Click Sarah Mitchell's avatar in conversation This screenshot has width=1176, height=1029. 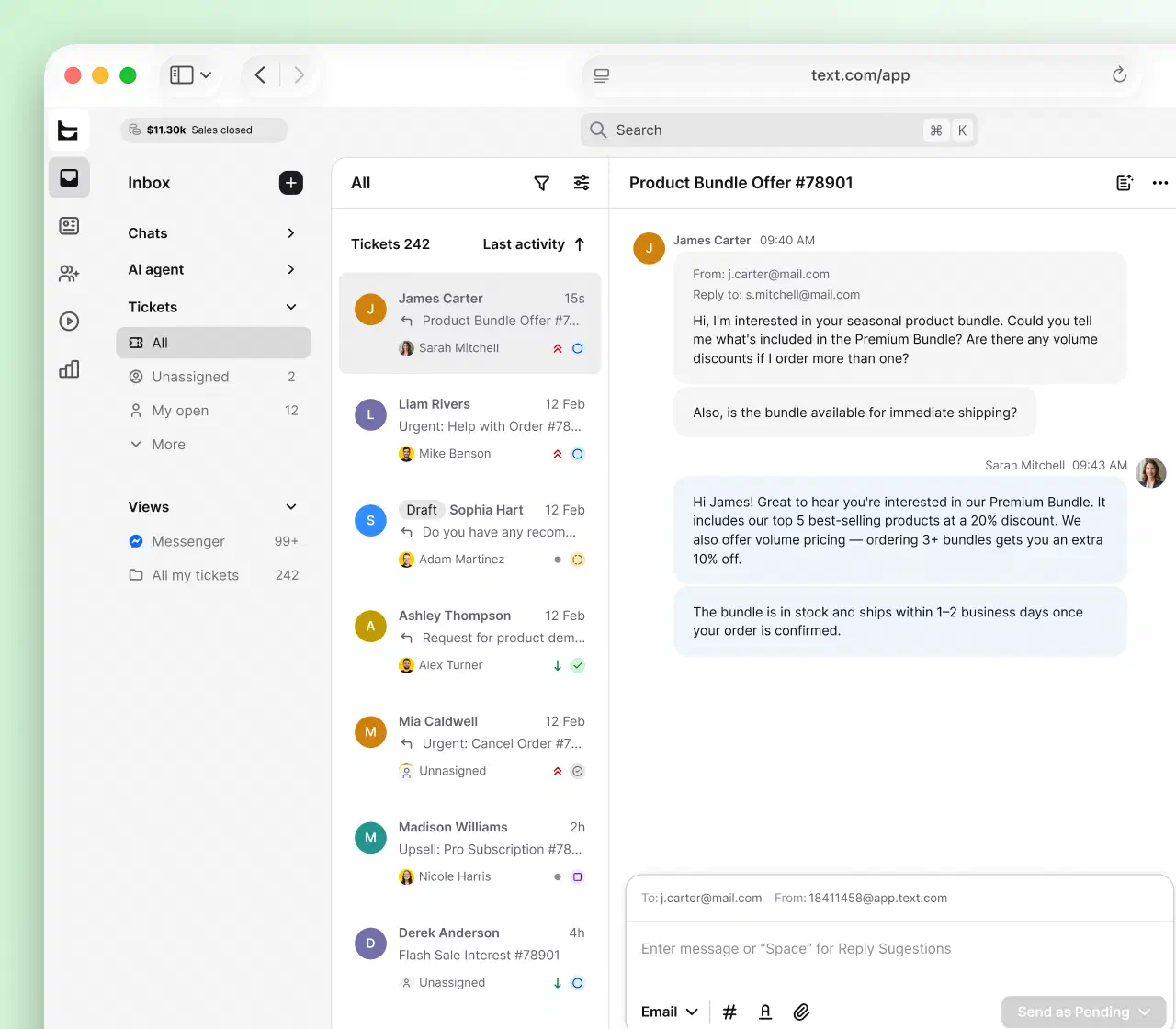coord(1151,473)
